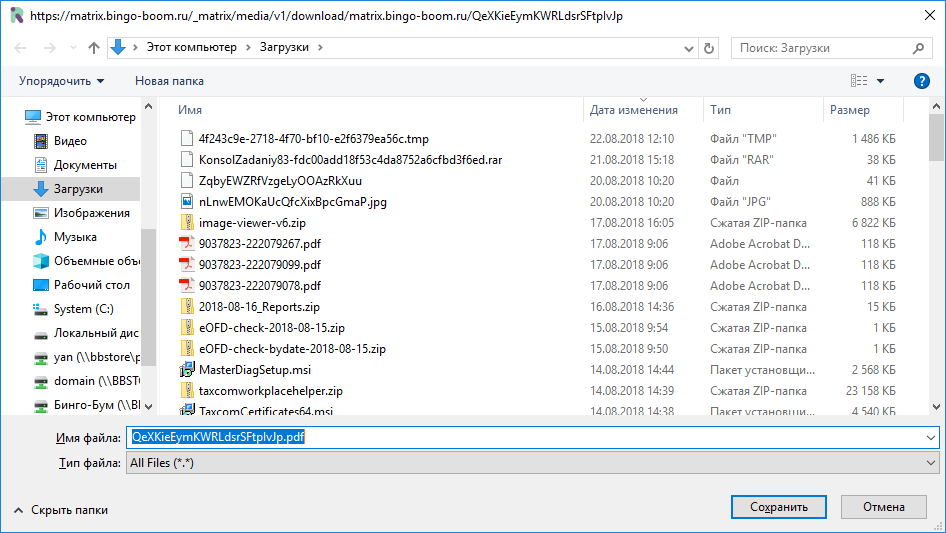Select Рабочий стол in sidebar
Screen dimensions: 946x533
click(x=81, y=285)
